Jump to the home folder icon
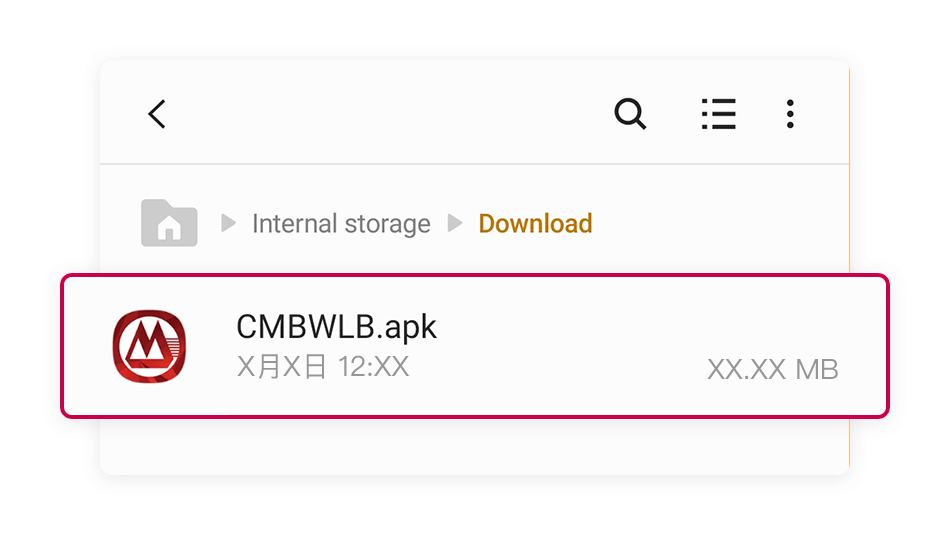The width and height of the screenshot is (950, 535). [x=169, y=223]
